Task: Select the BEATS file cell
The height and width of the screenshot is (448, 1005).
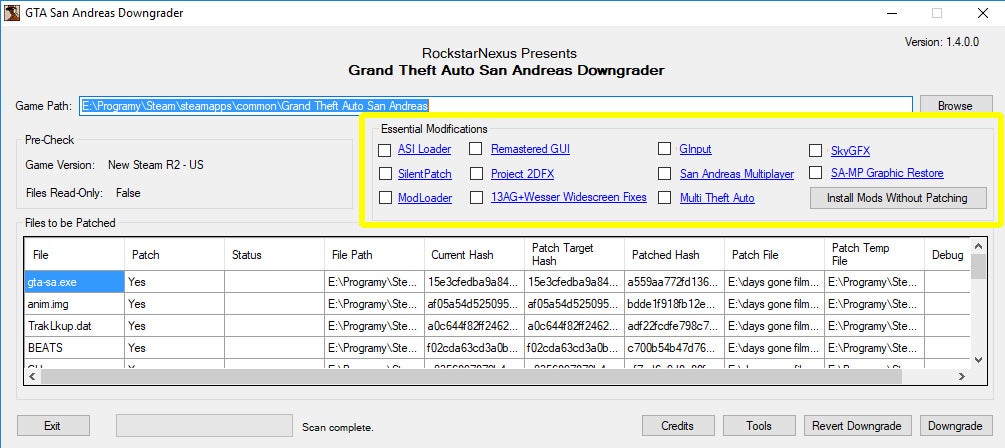Action: click(x=74, y=348)
